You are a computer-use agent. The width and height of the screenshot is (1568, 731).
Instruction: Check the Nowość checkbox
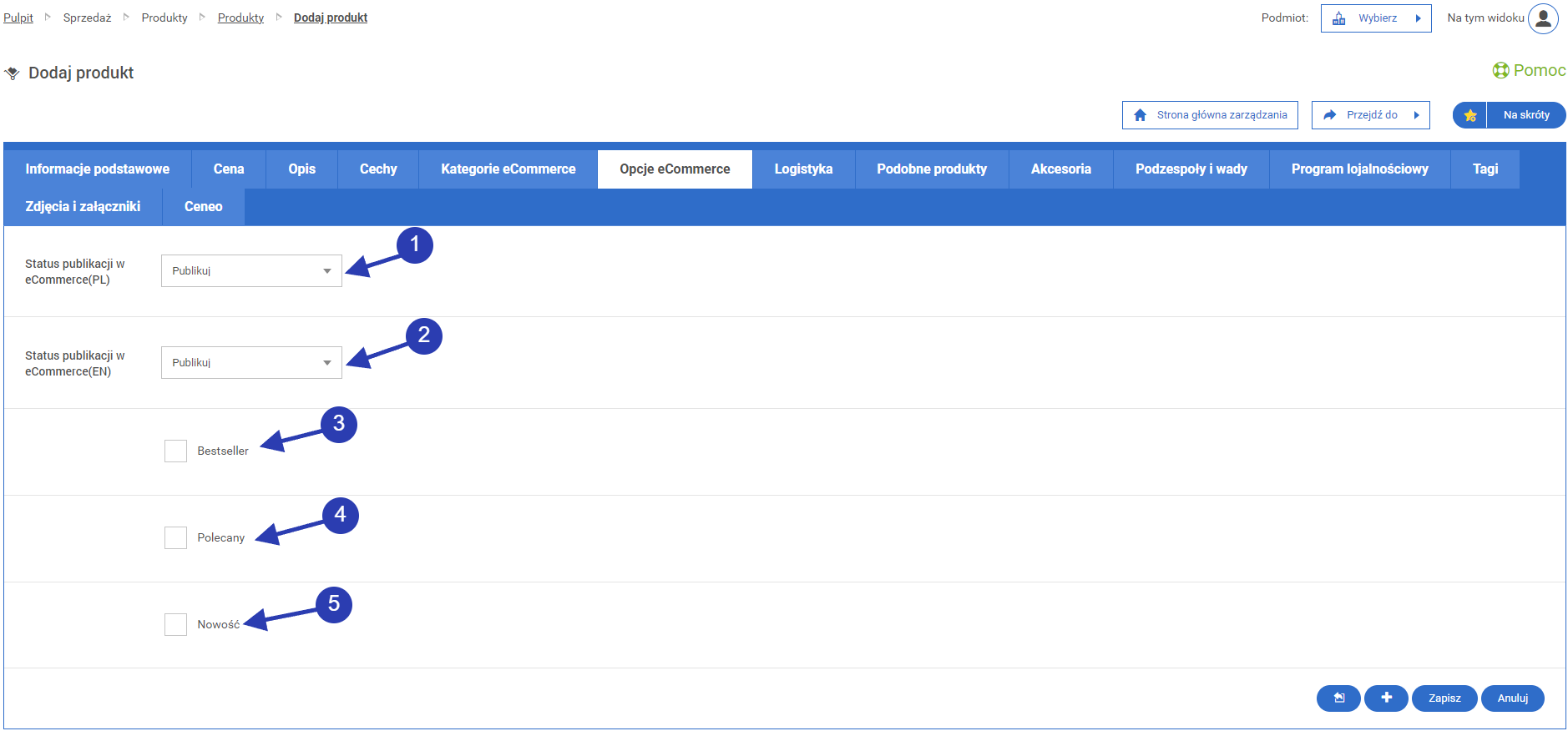coord(175,625)
